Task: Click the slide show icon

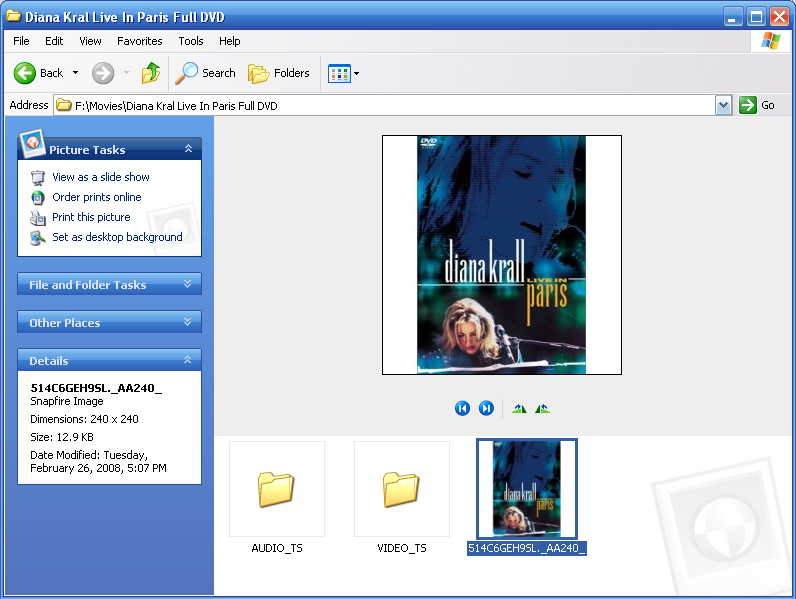Action: (38, 178)
